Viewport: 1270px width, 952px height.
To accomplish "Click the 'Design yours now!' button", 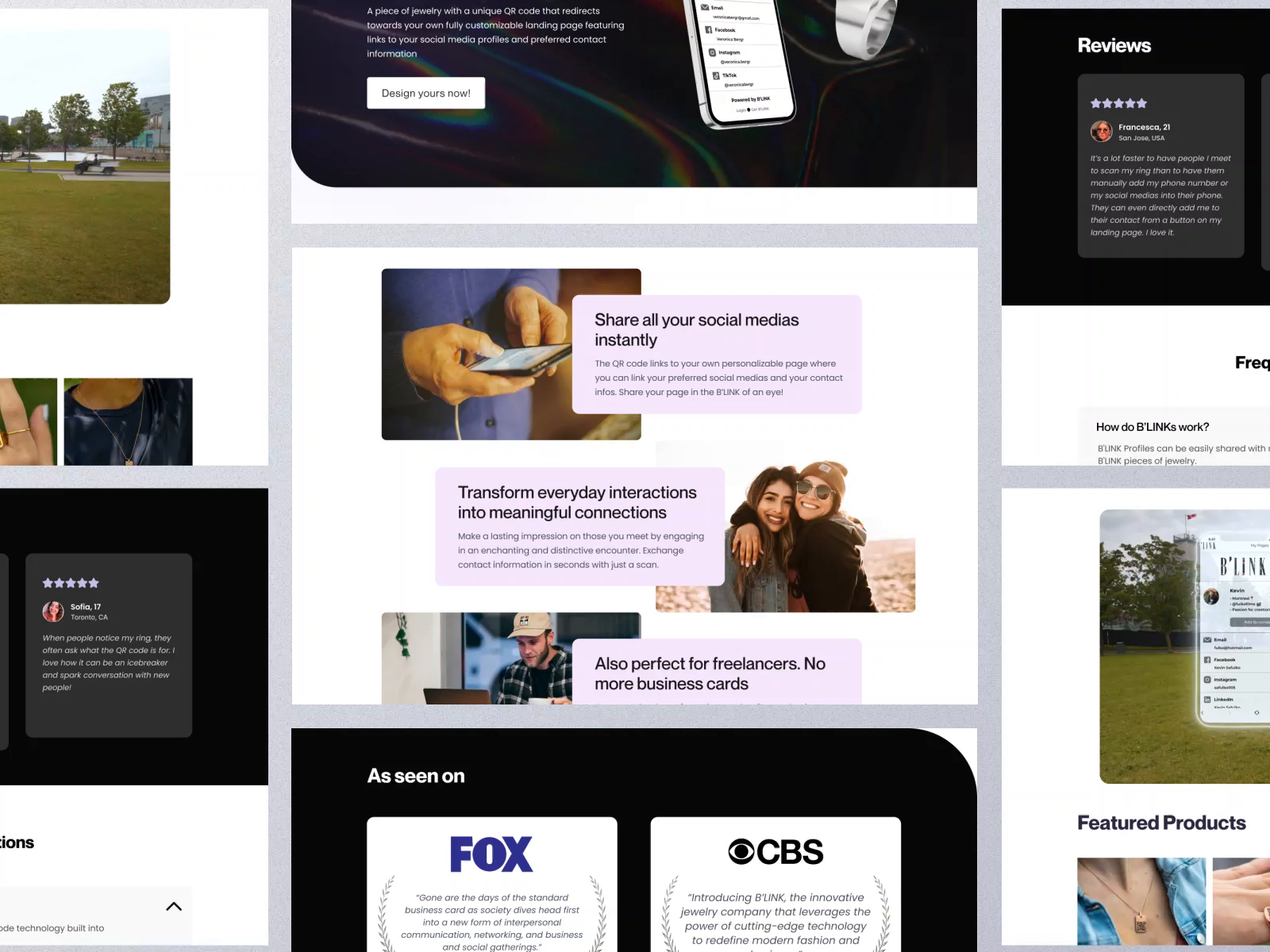I will pyautogui.click(x=425, y=93).
